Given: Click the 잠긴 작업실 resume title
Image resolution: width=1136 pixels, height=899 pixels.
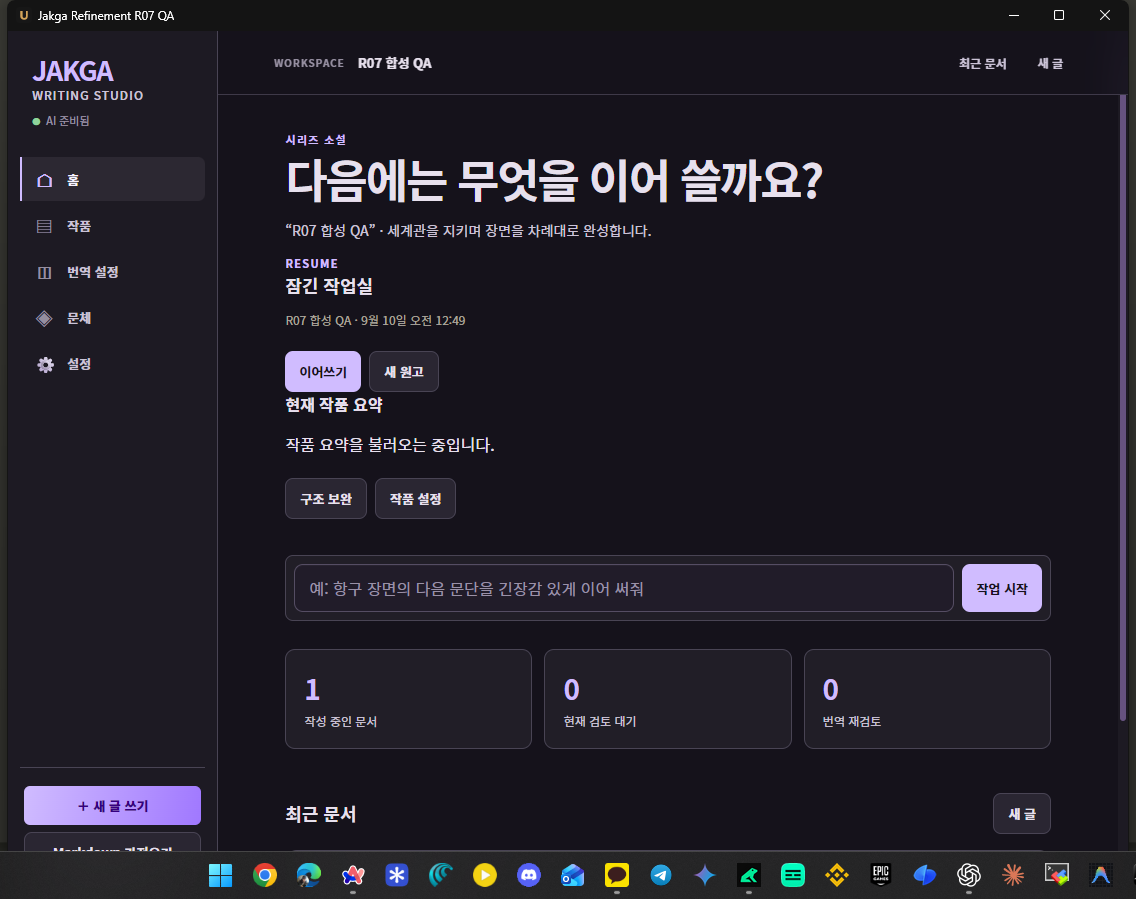Looking at the screenshot, I should (x=329, y=285).
